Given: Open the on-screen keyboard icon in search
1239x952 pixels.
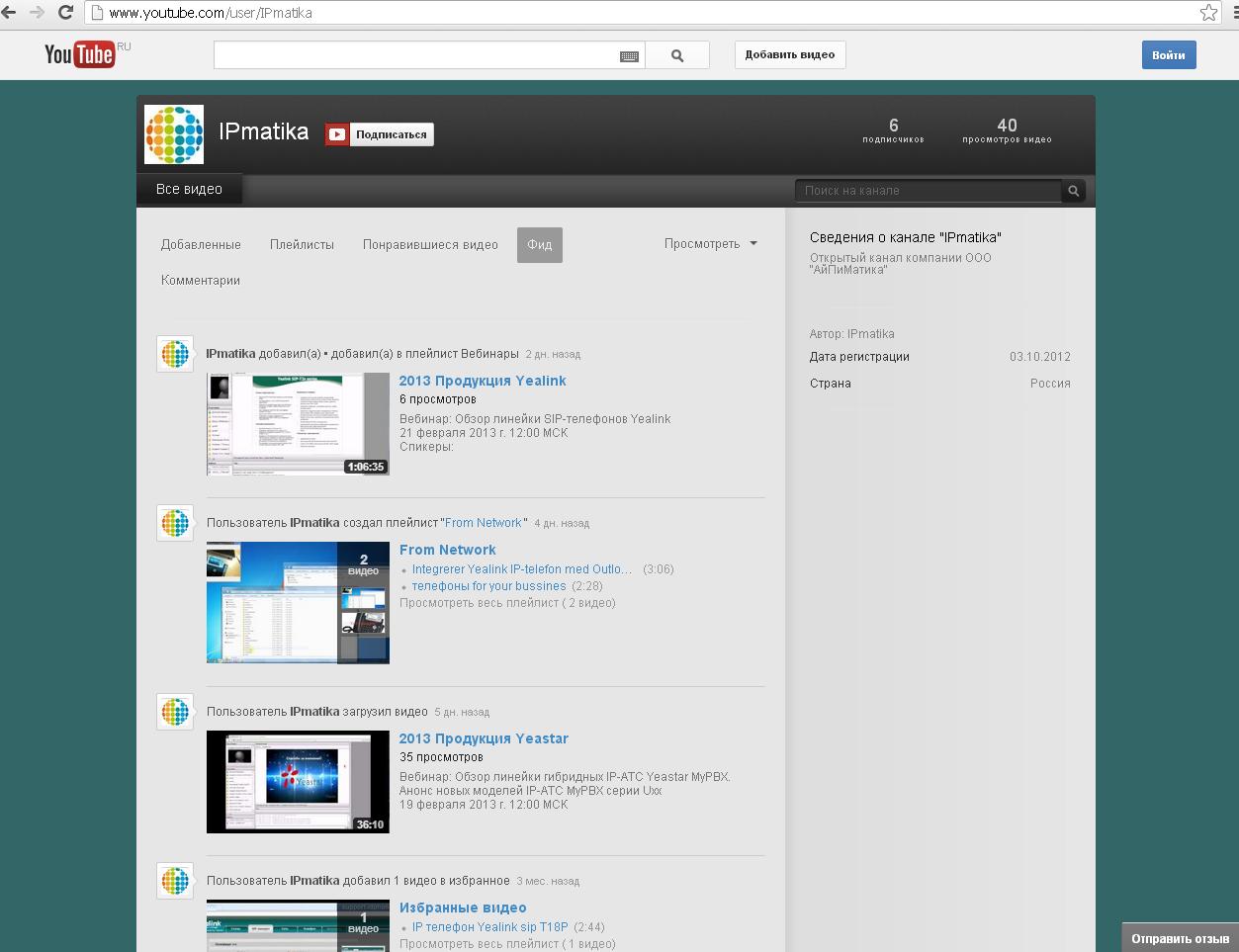Looking at the screenshot, I should [x=629, y=56].
